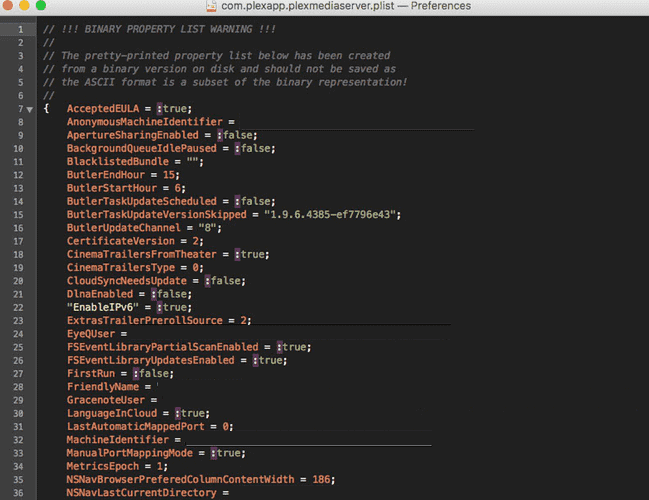This screenshot has width=649, height=500.
Task: Click the key NSNavLastCurrentDirectory
Action: pos(142,493)
